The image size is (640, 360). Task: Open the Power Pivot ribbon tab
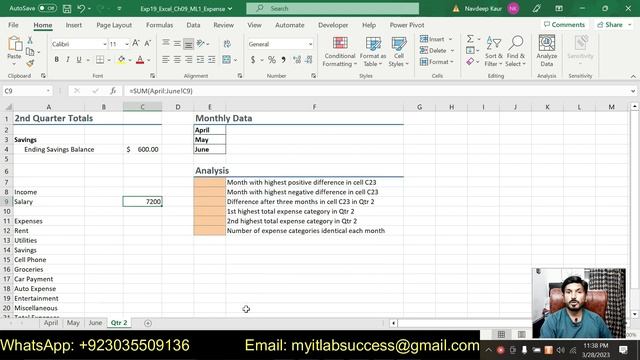(x=407, y=25)
